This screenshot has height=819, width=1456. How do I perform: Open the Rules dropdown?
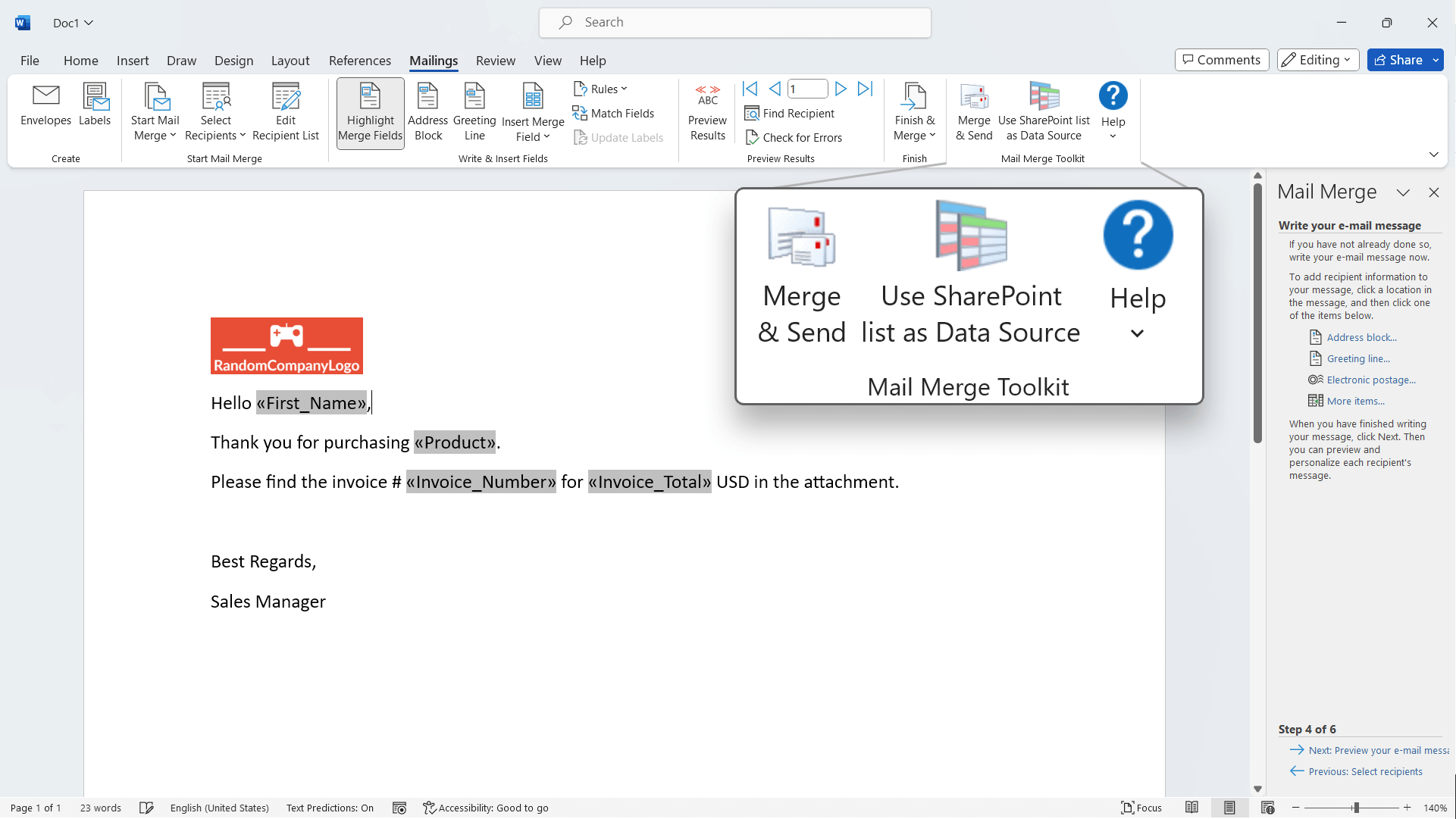point(600,89)
